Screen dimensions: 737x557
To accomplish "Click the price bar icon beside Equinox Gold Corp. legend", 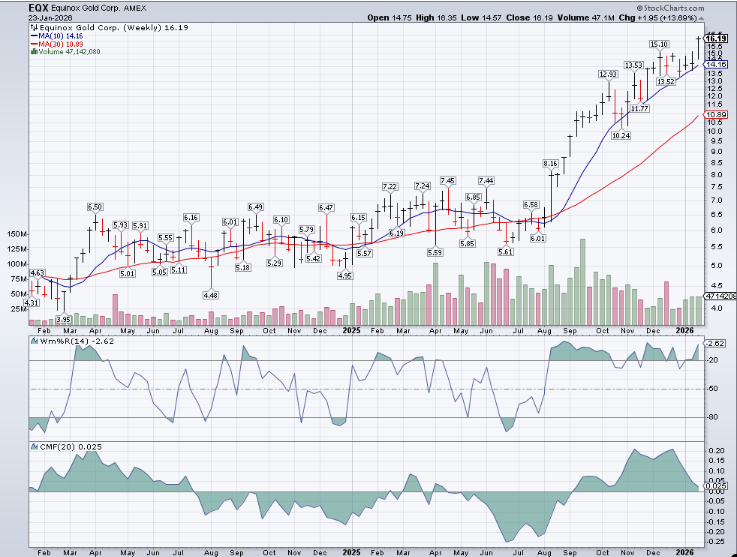I will click(x=32, y=26).
